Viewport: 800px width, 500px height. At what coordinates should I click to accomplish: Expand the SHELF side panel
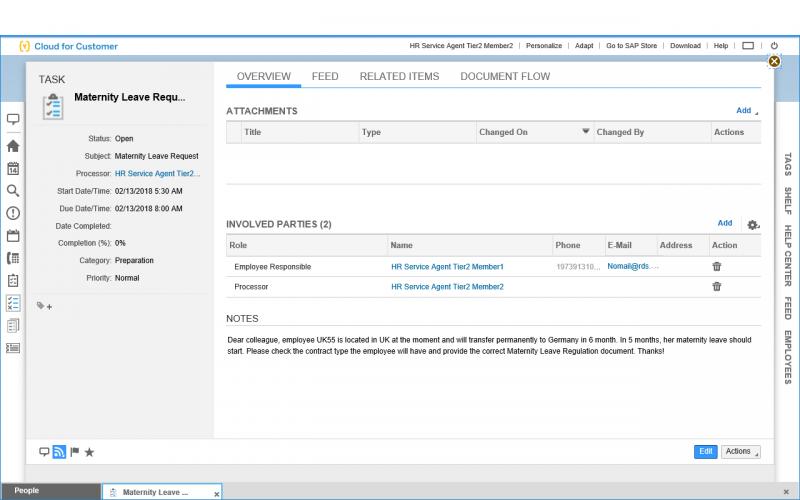(788, 200)
